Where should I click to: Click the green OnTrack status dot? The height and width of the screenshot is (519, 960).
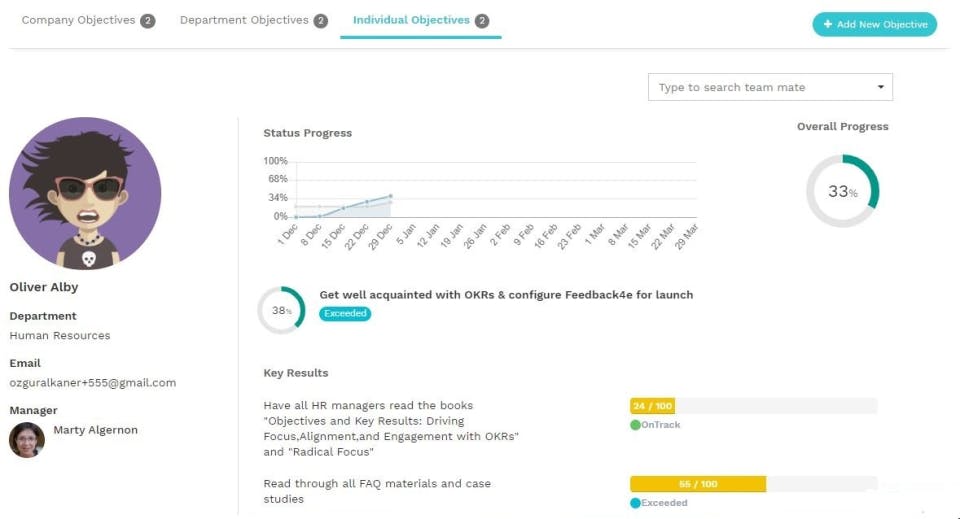635,425
